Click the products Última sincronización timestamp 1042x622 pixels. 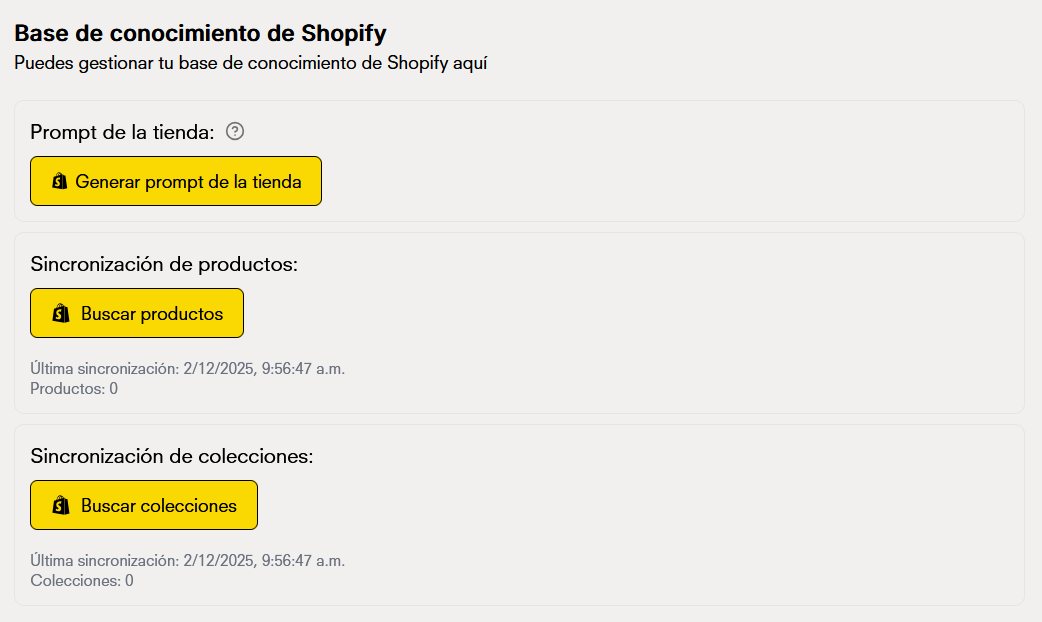[x=187, y=368]
